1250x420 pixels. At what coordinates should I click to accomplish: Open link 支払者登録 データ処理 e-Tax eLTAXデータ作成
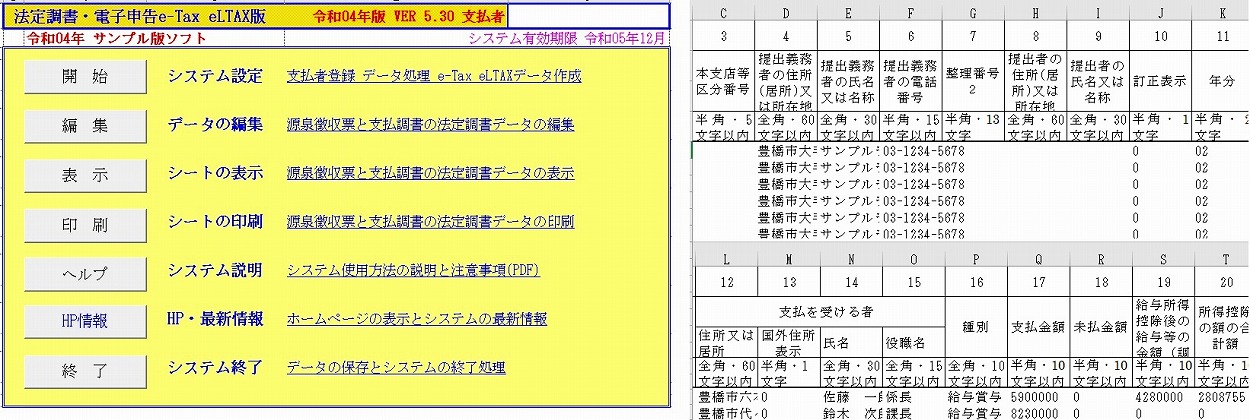(x=434, y=77)
